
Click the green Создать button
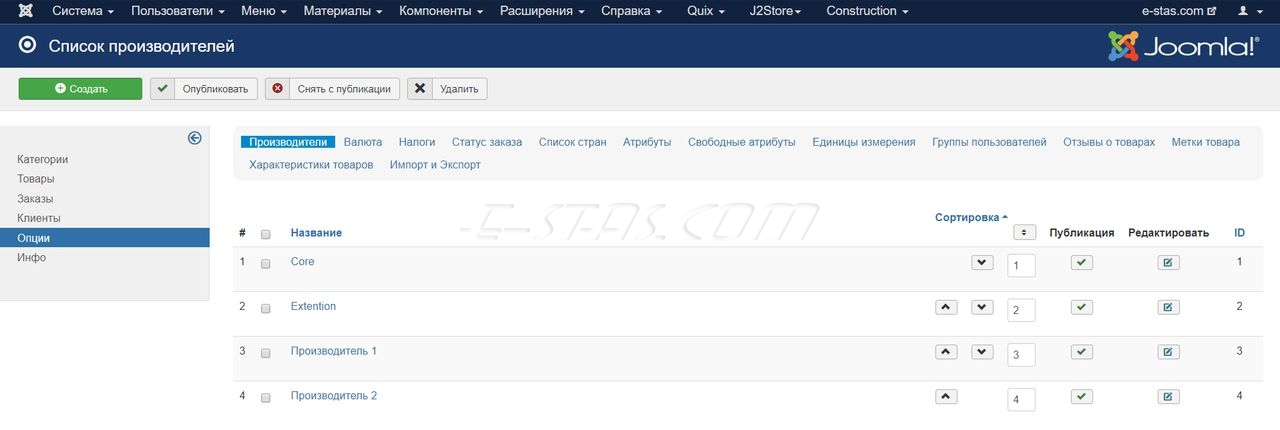click(80, 88)
